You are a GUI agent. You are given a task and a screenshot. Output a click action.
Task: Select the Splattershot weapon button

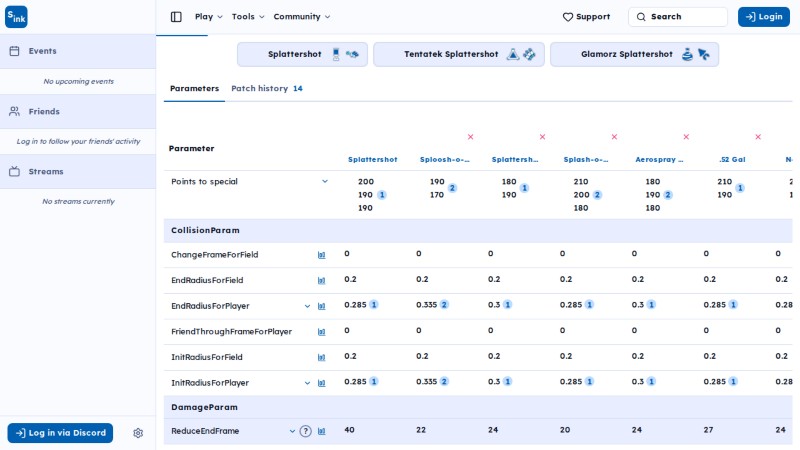pos(303,54)
